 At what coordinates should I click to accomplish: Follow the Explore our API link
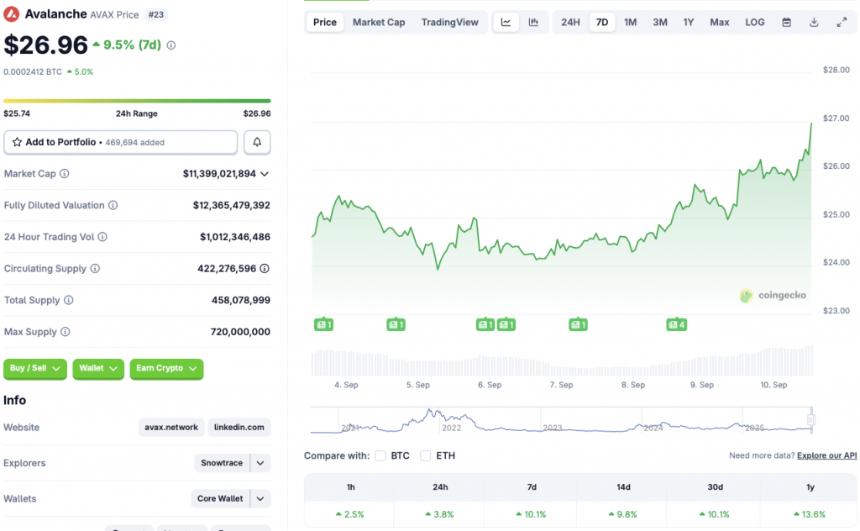tap(827, 456)
